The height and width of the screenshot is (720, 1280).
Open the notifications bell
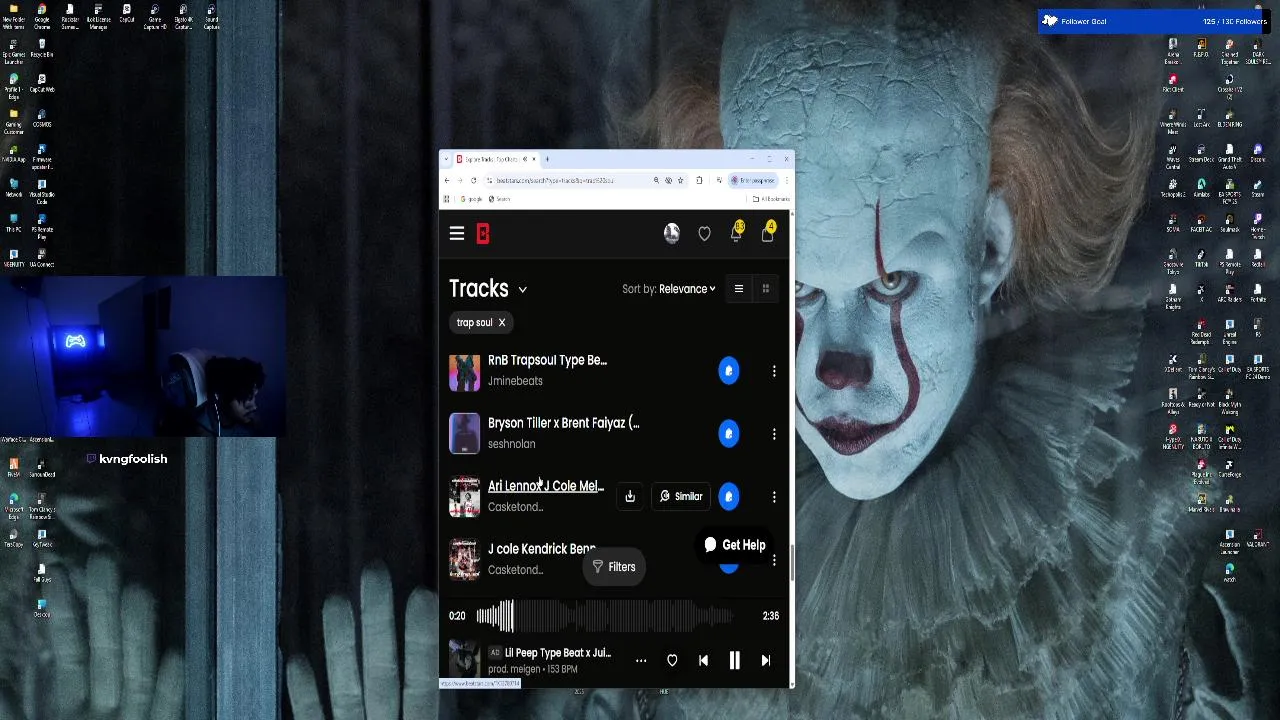[736, 233]
